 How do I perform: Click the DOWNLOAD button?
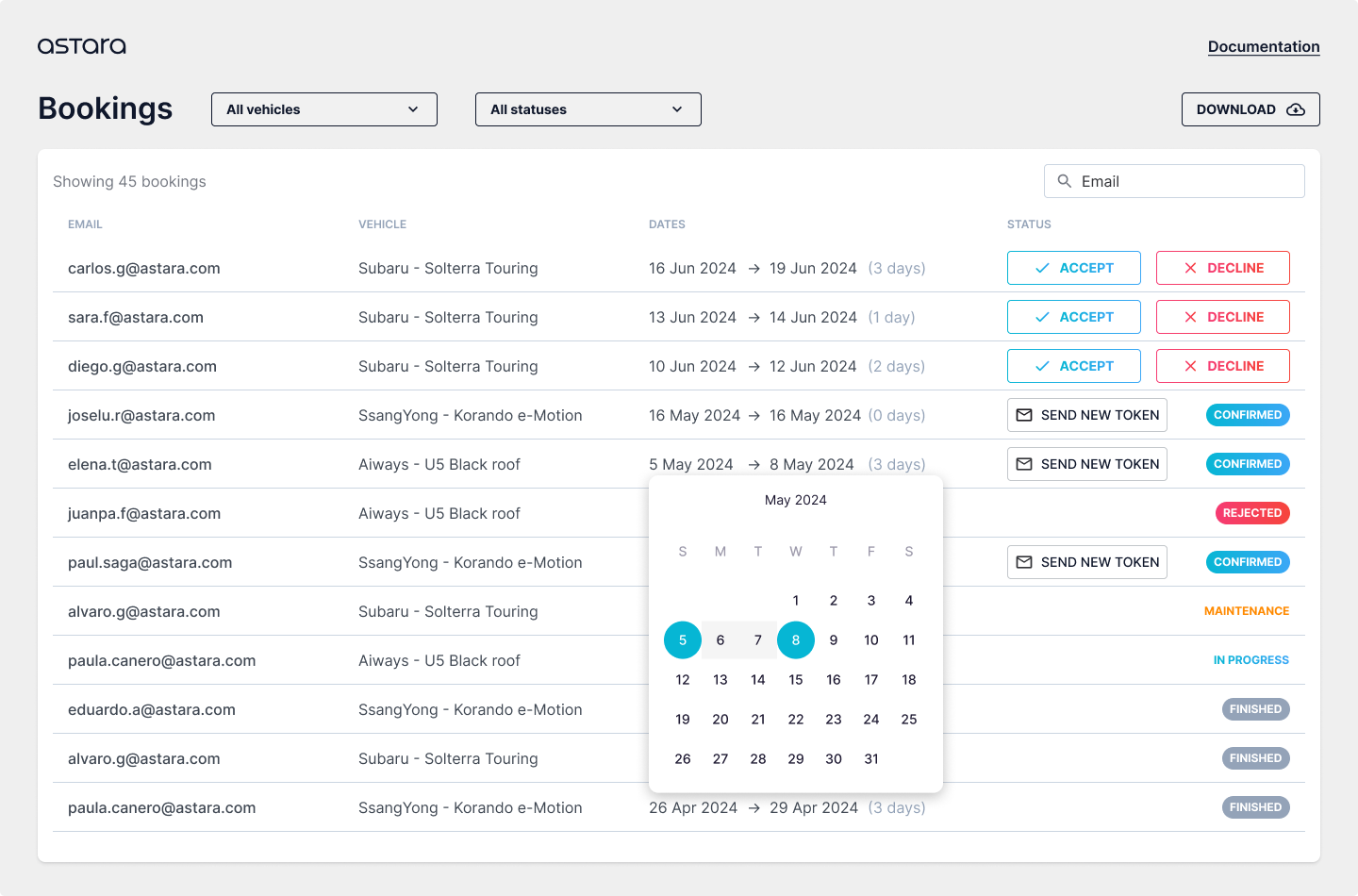click(1250, 109)
